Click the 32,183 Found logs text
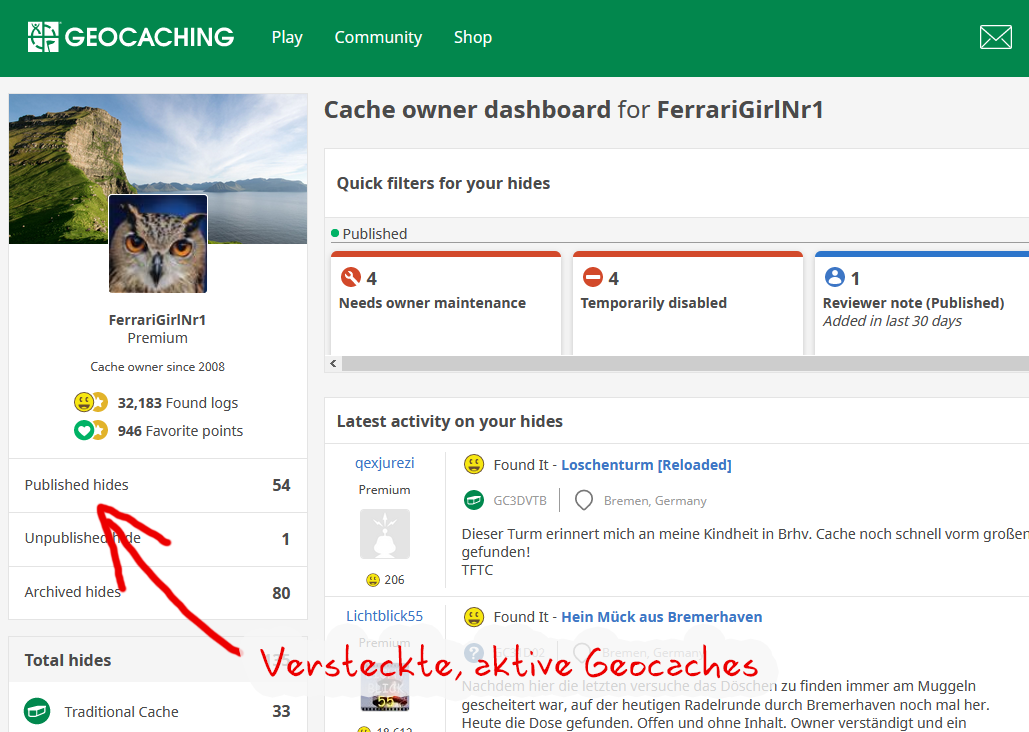This screenshot has height=732, width=1029. pos(178,402)
